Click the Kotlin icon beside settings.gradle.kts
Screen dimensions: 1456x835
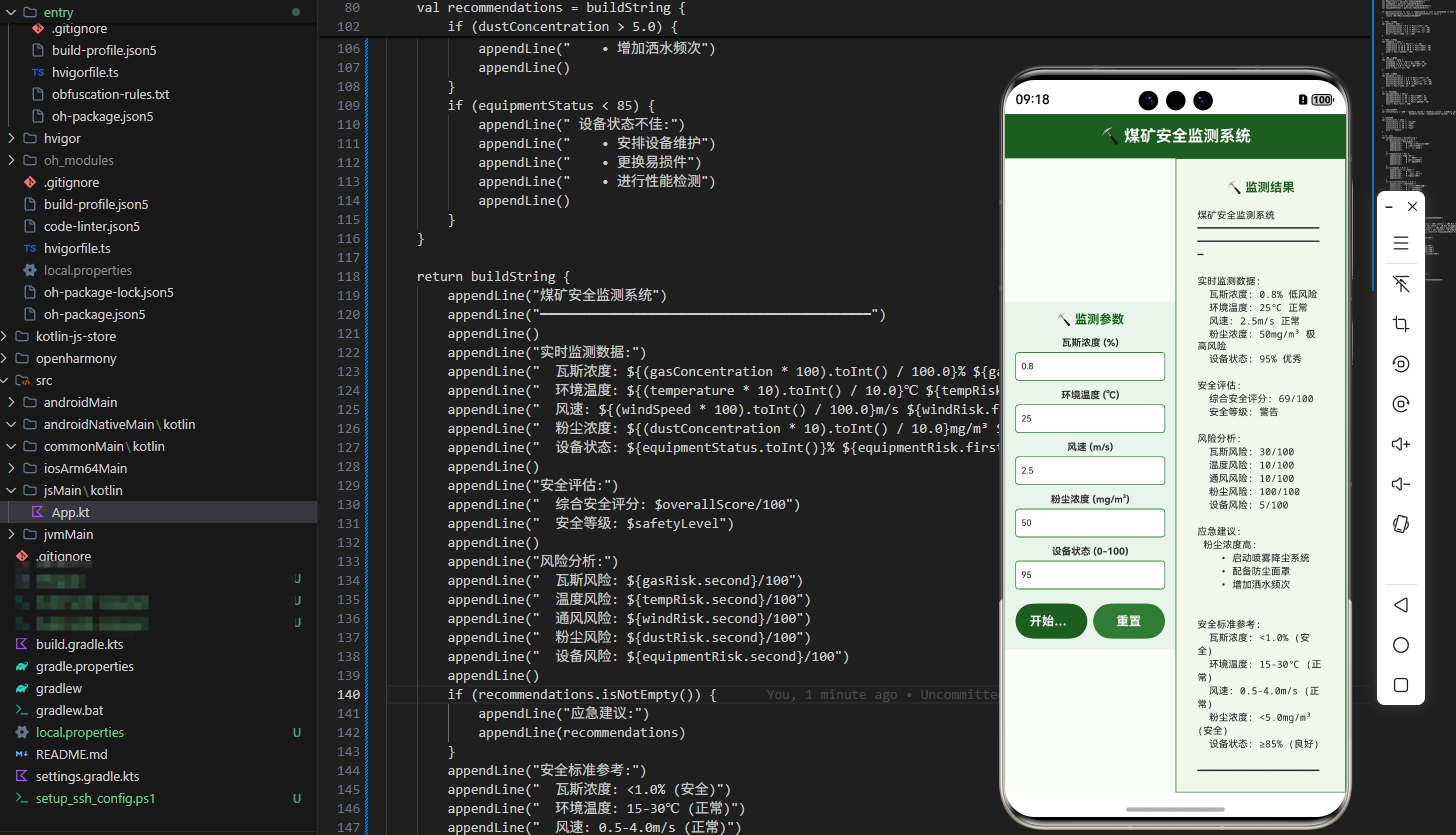pos(22,776)
